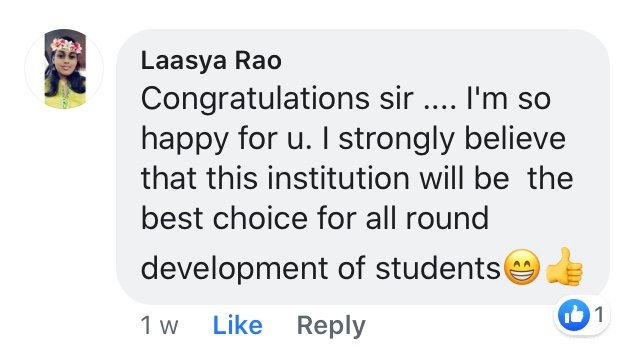Click the reactions pill beside the comment
Screen dimensions: 635x361
(582, 315)
